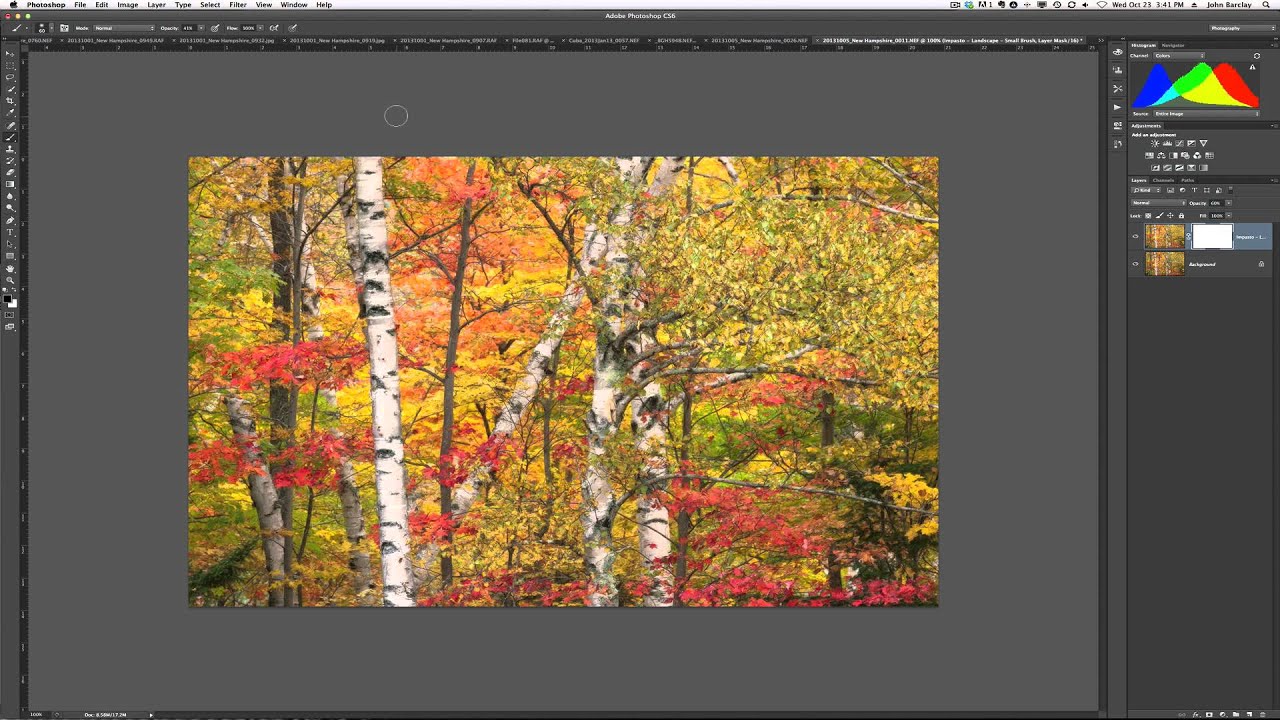
Task: Switch to the Navigator tab
Action: (1173, 45)
